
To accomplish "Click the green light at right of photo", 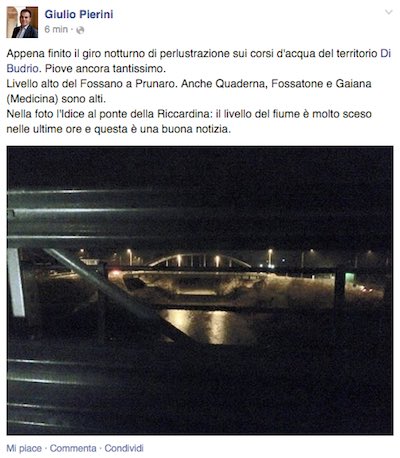I will (x=349, y=277).
